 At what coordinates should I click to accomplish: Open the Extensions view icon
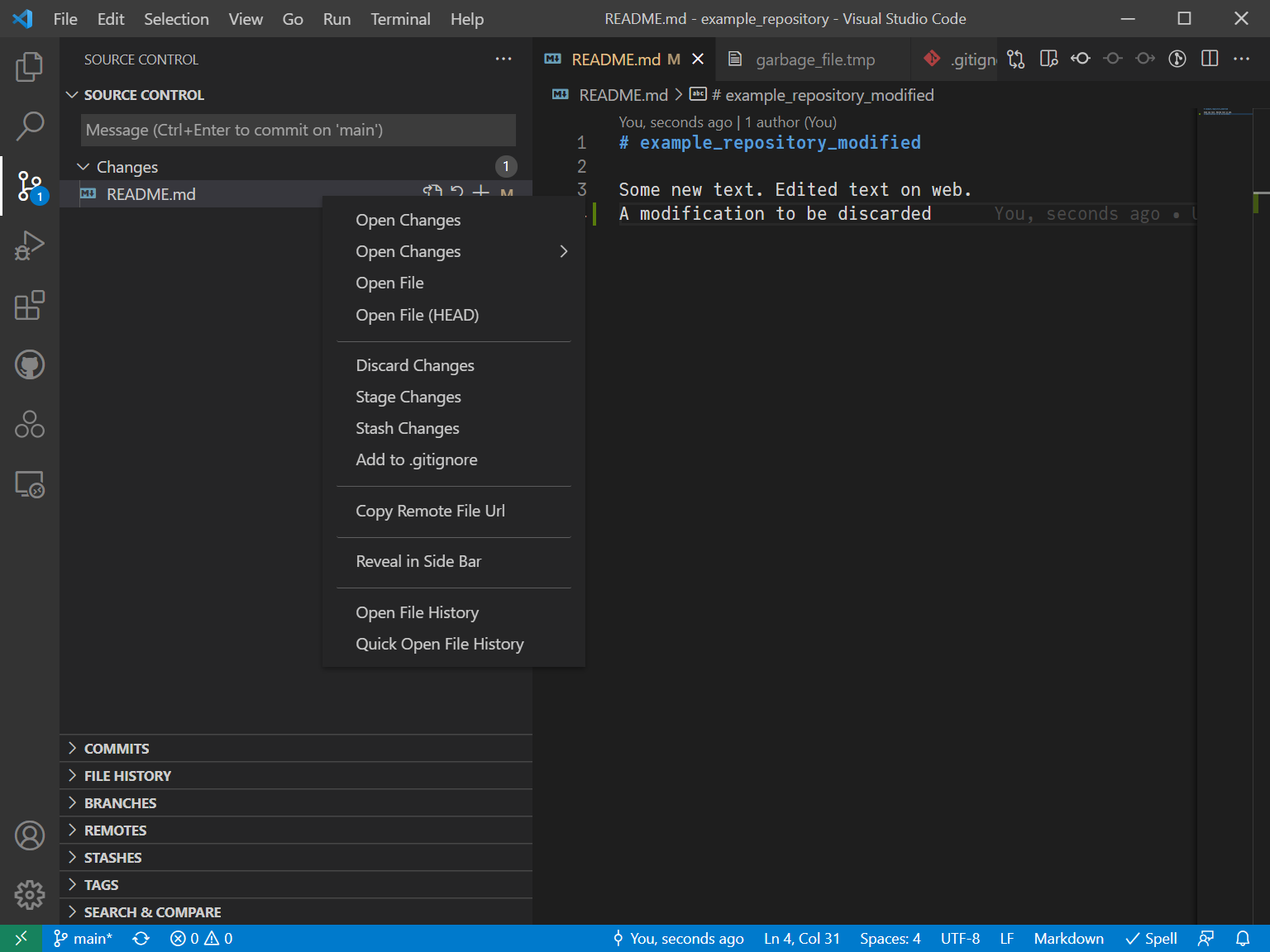(29, 305)
